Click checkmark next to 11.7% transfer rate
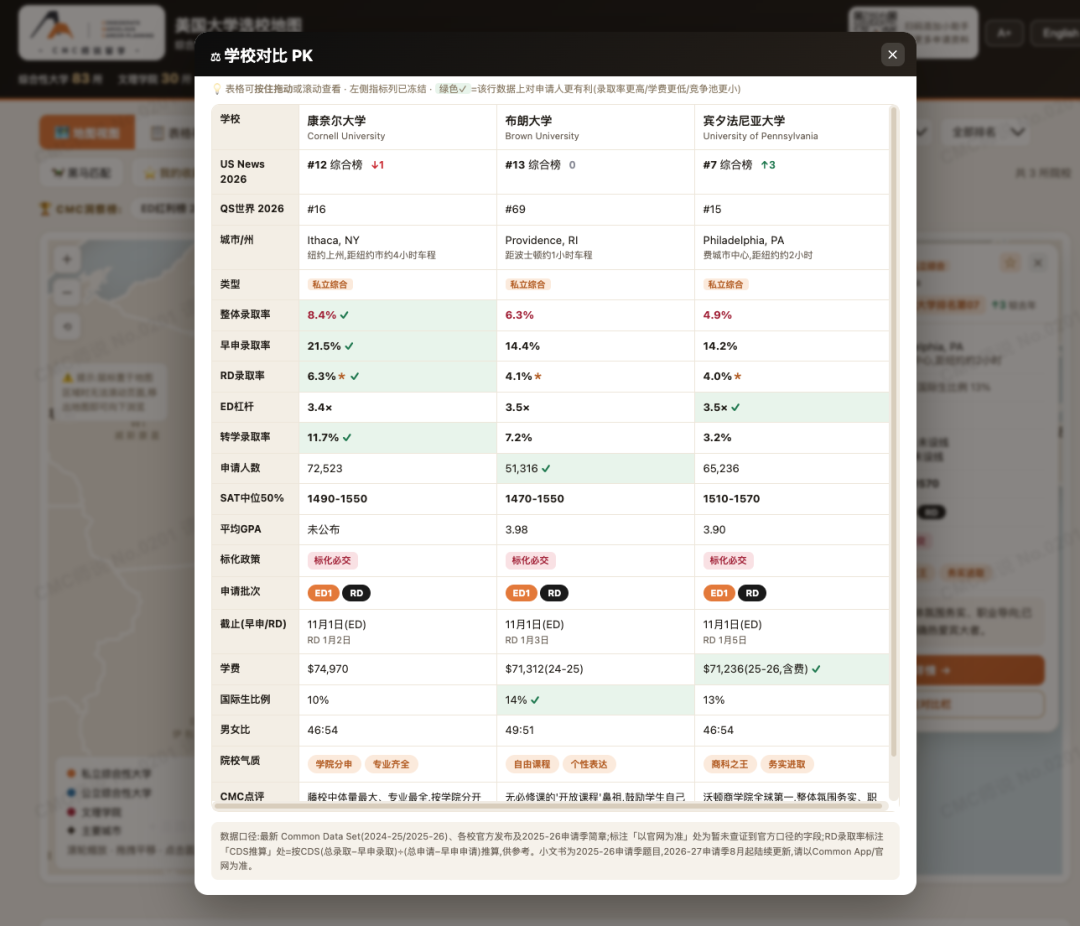Viewport: 1080px width, 926px height. coord(347,438)
